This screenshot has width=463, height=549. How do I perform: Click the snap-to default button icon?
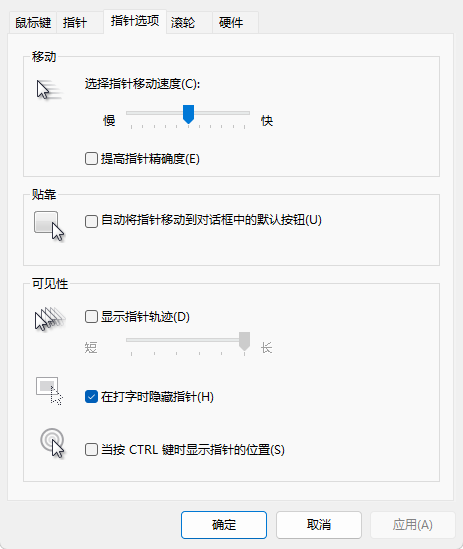coord(49,226)
